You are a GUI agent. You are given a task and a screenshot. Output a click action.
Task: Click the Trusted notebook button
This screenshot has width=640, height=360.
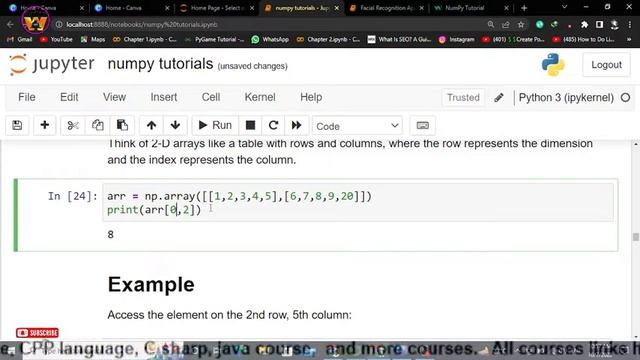click(463, 98)
